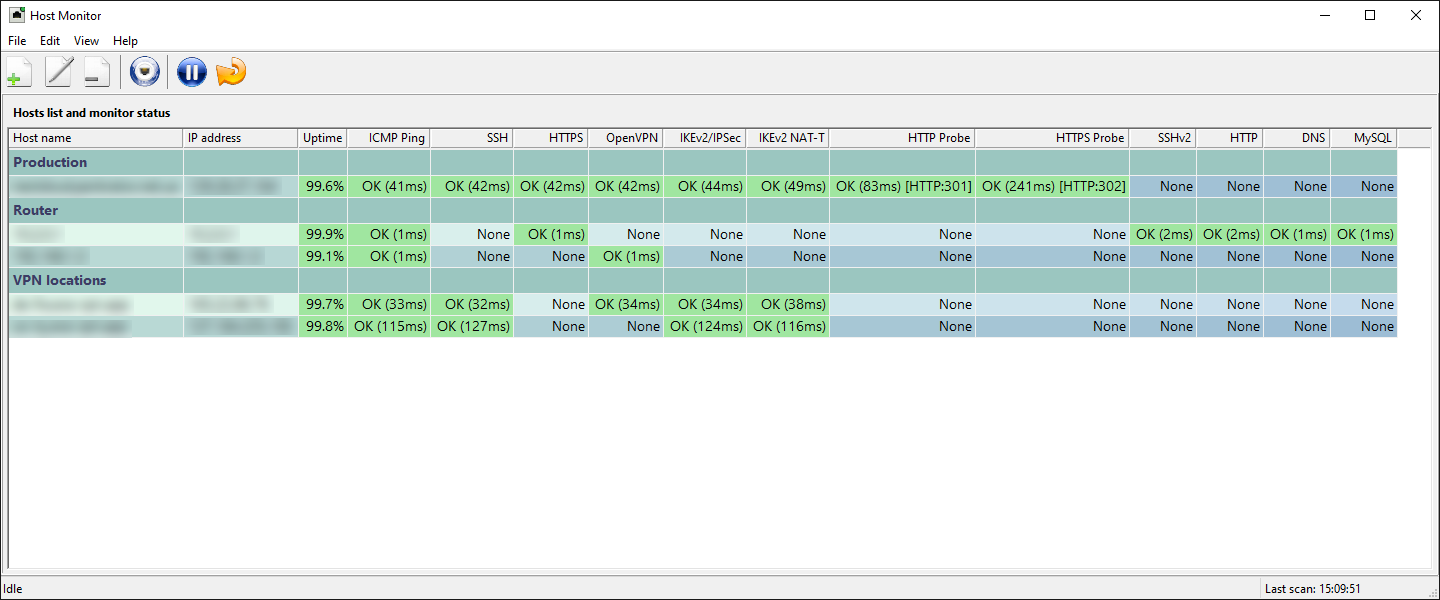The width and height of the screenshot is (1440, 600).
Task: Click the Last scan: 15:09:51 status entry
Action: point(1313,589)
